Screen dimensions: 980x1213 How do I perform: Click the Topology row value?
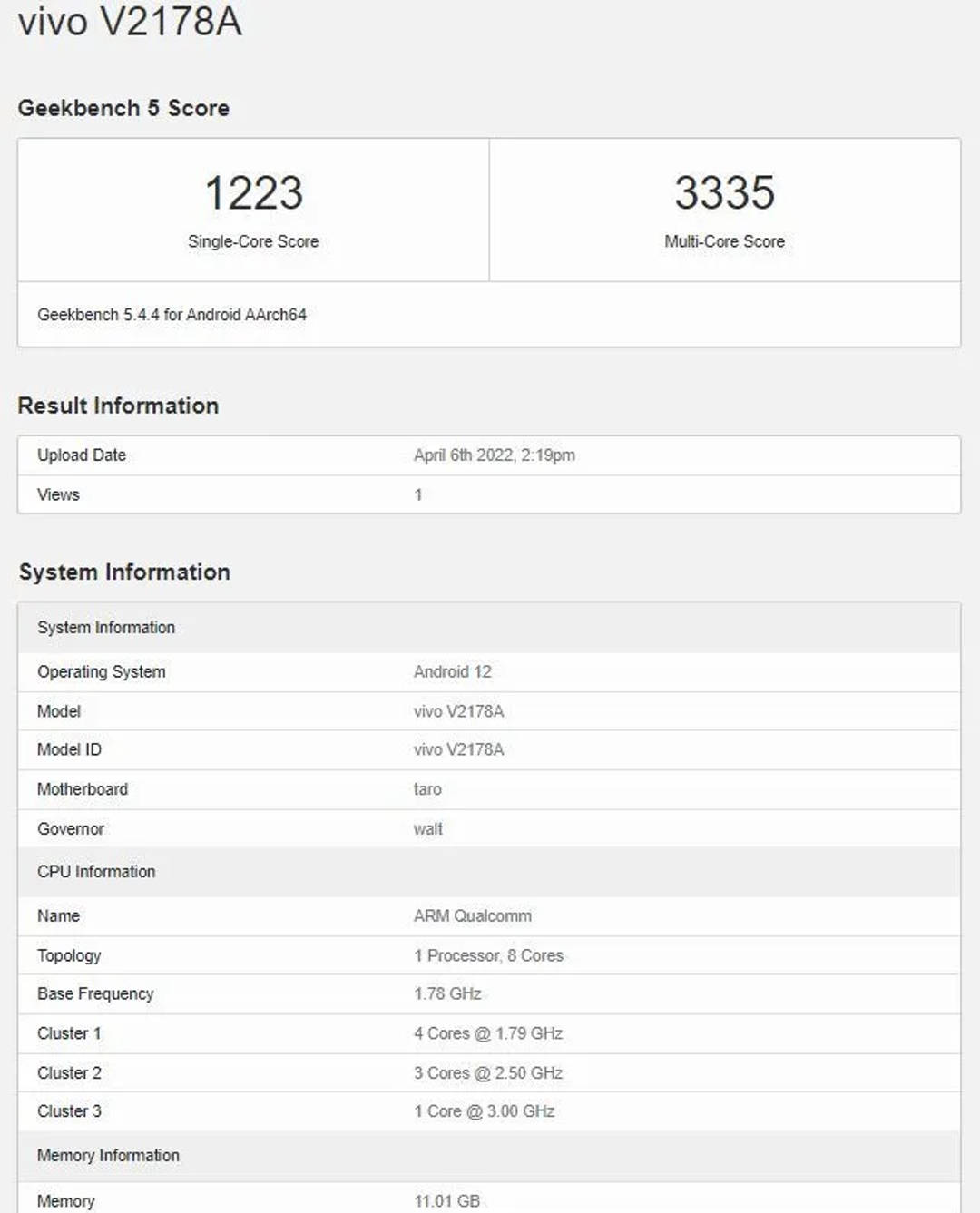[488, 955]
